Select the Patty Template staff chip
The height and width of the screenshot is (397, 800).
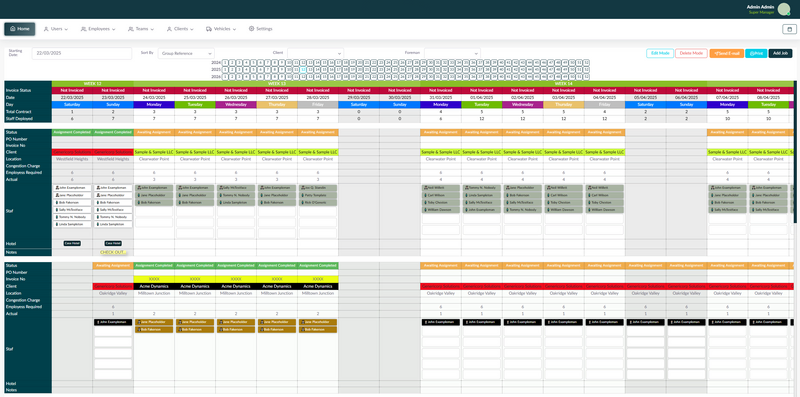(x=318, y=195)
